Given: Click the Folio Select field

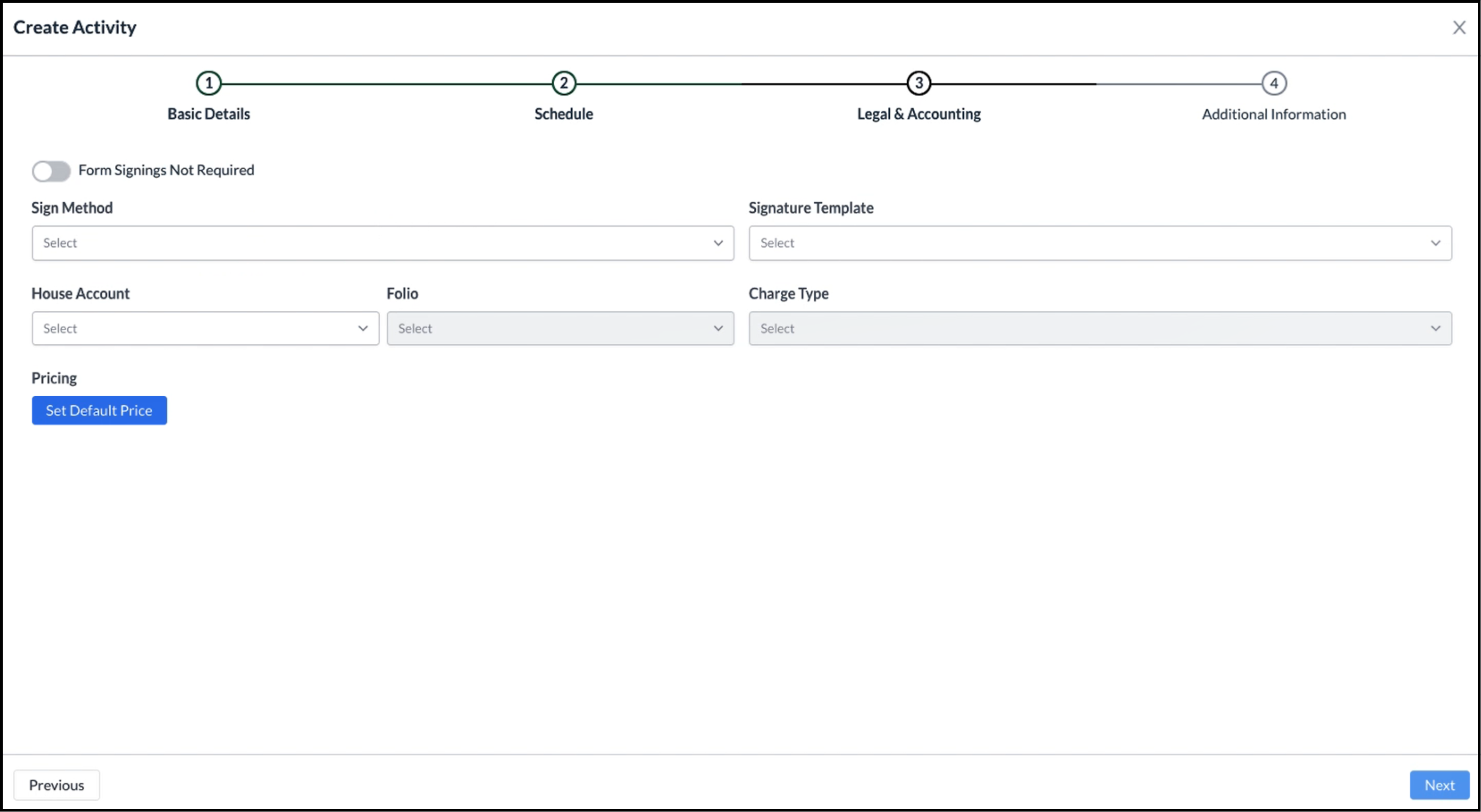Looking at the screenshot, I should click(561, 328).
